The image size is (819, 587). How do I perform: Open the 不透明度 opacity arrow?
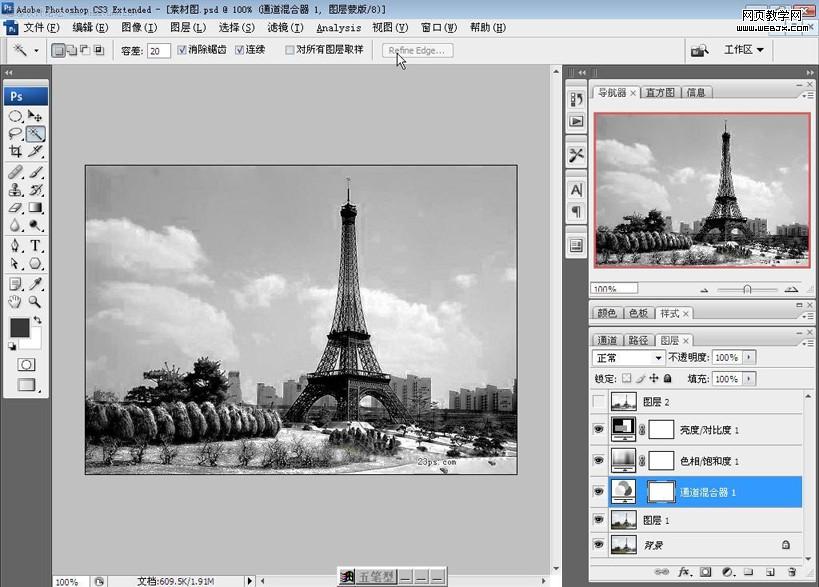[x=749, y=357]
